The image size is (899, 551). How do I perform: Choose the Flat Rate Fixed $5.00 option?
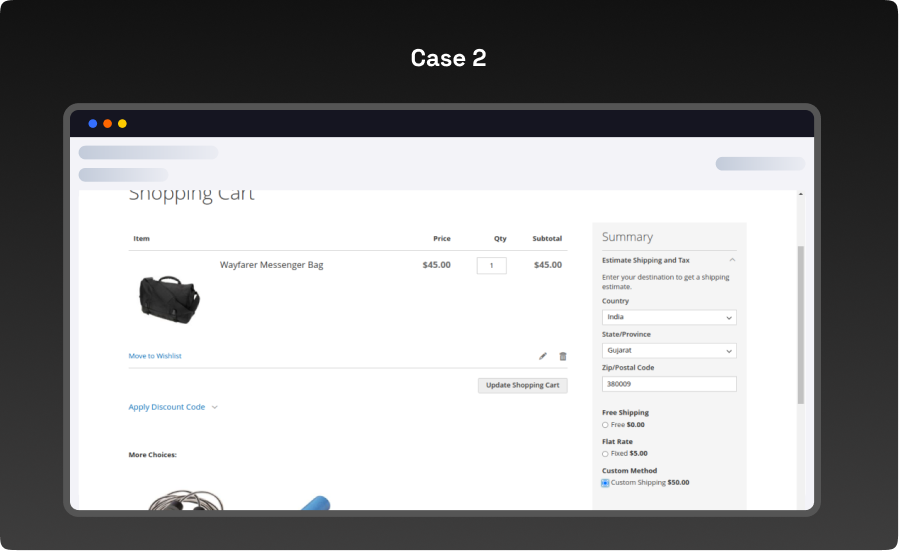pyautogui.click(x=605, y=454)
